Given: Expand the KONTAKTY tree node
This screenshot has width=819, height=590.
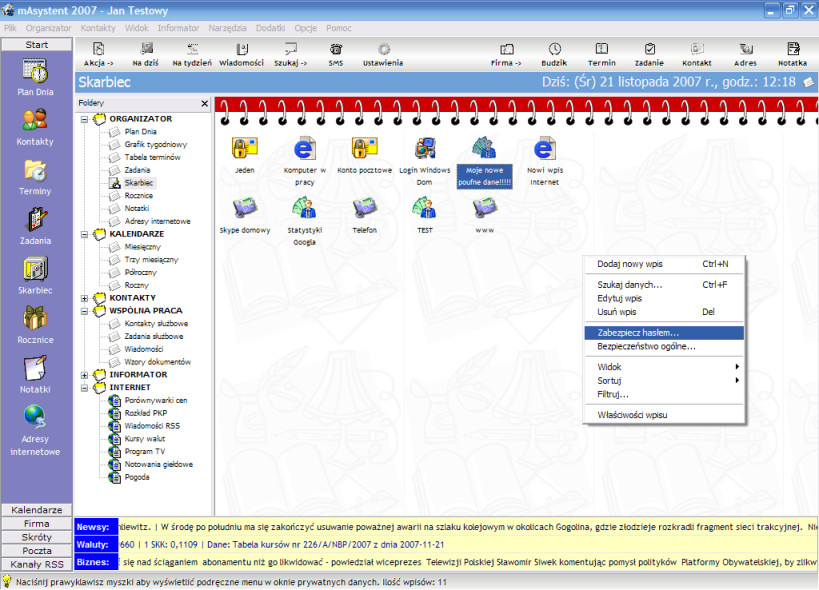Looking at the screenshot, I should pyautogui.click(x=84, y=298).
